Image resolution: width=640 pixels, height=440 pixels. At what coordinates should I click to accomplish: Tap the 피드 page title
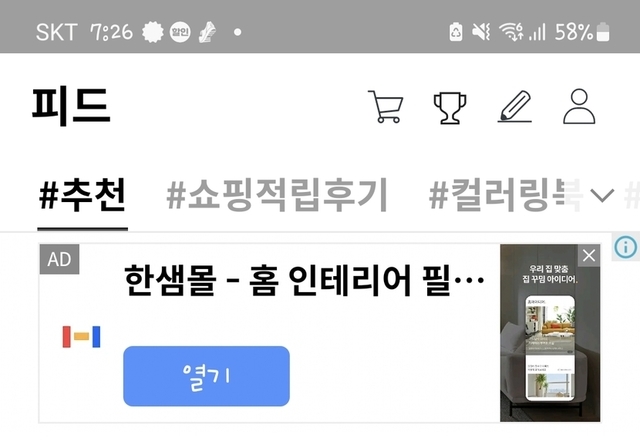click(71, 106)
